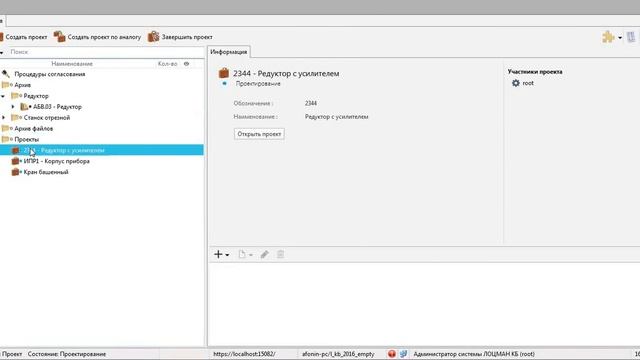Open the dropdown arrow beside the puzzle icon

point(620,38)
